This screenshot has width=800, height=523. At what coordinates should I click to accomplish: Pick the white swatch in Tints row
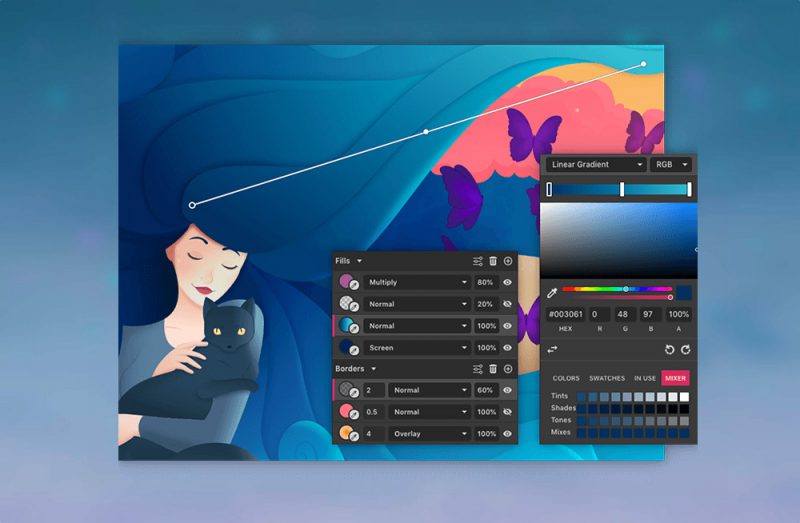pyautogui.click(x=684, y=396)
